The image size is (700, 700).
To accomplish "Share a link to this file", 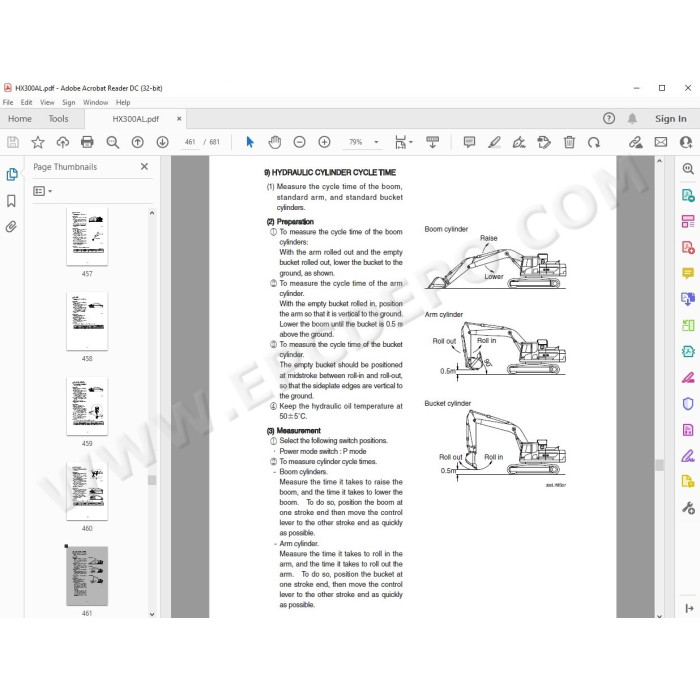I will pos(636,142).
